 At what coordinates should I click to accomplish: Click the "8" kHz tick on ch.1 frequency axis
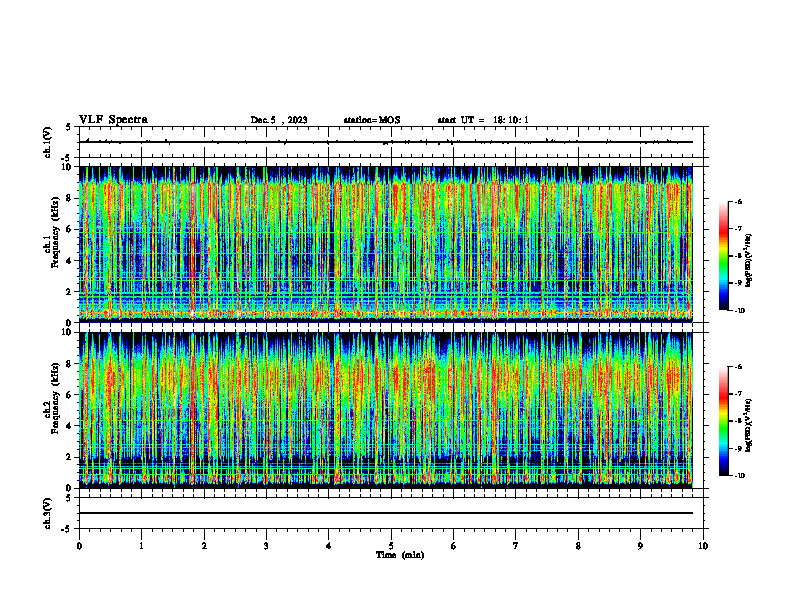click(70, 198)
